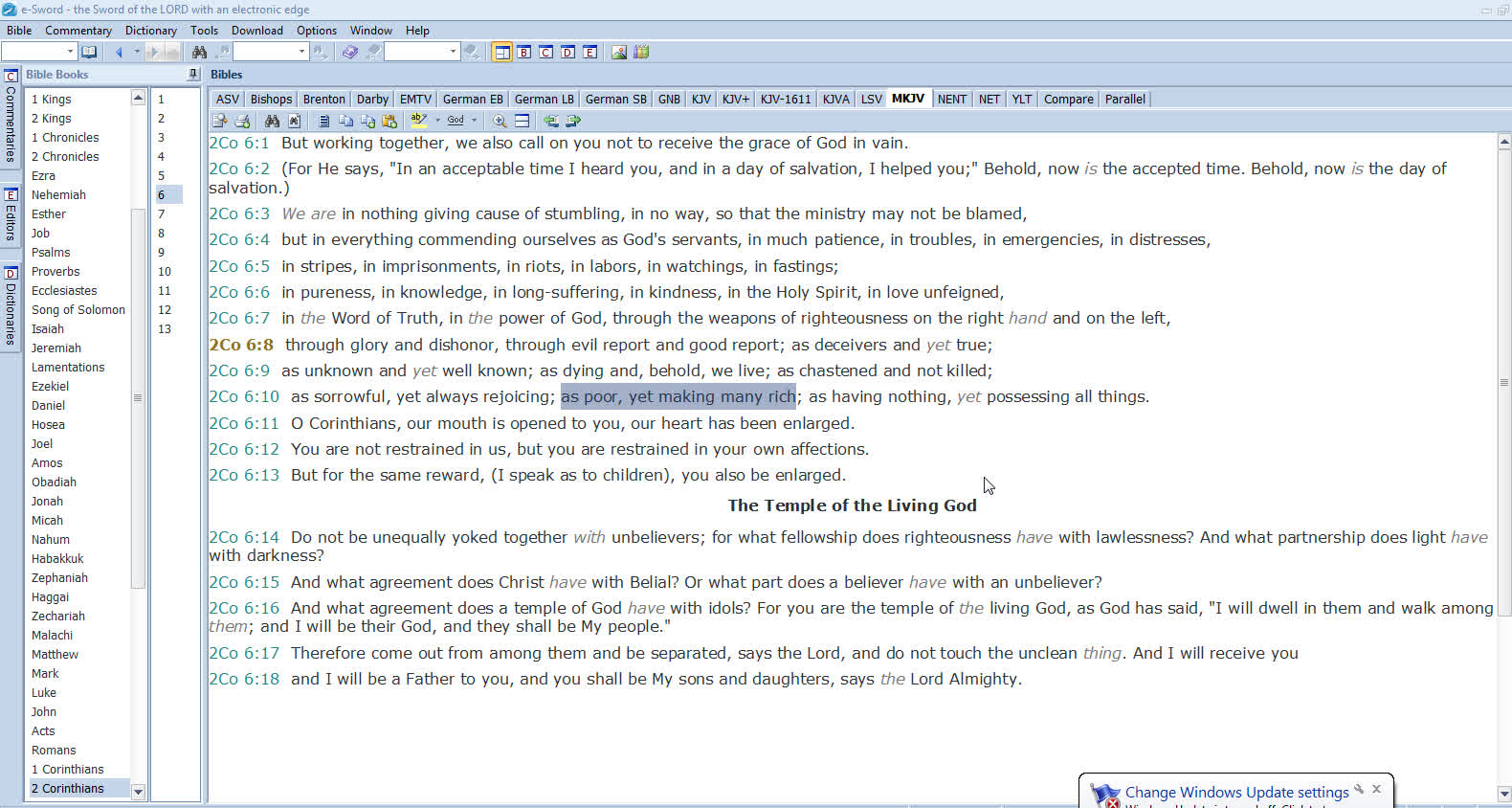Open the second toolbar combo box
The height and width of the screenshot is (808, 1512).
pyautogui.click(x=422, y=52)
